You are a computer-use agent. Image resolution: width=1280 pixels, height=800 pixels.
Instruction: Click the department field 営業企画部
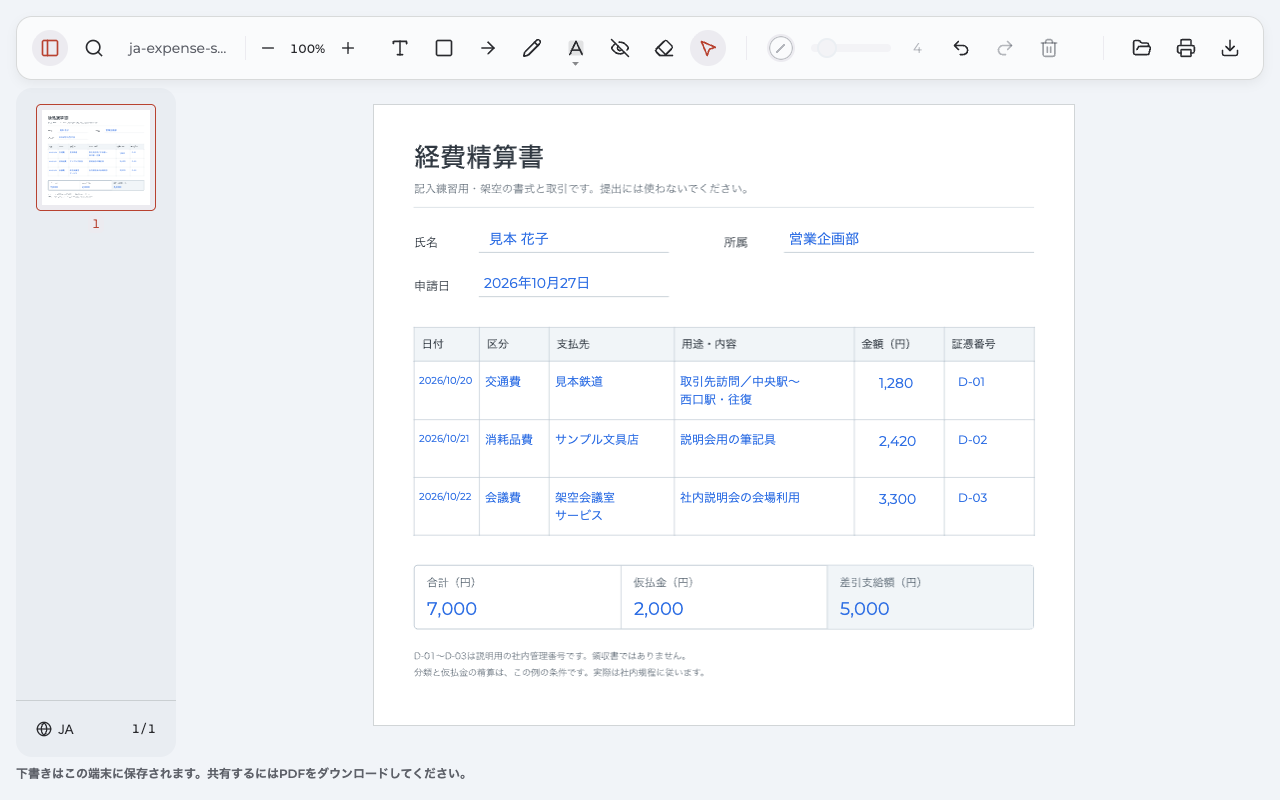click(x=909, y=239)
